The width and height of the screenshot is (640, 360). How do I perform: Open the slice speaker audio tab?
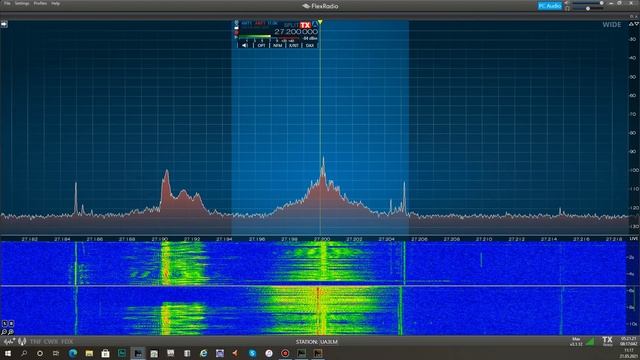click(244, 45)
